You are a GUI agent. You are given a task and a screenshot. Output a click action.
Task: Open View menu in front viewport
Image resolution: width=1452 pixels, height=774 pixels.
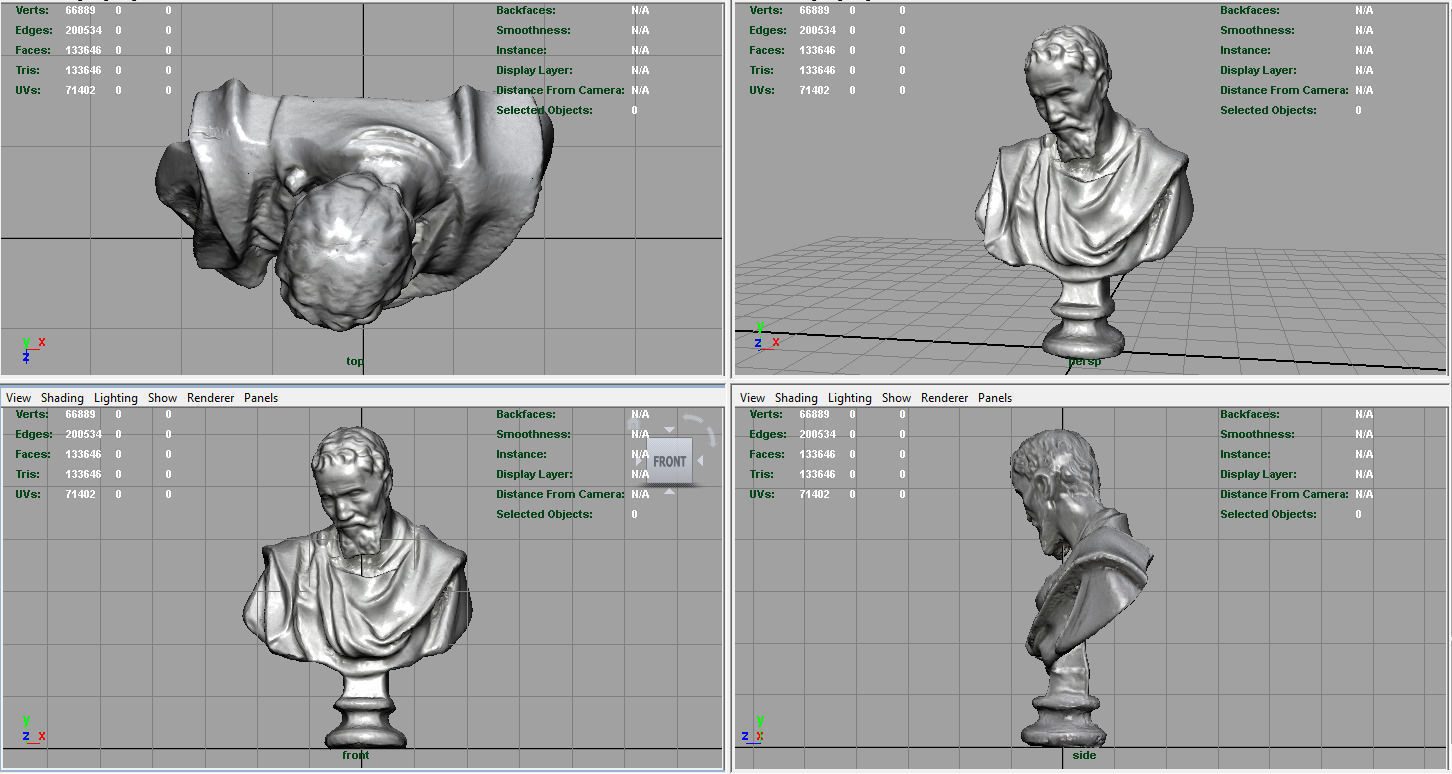point(18,398)
